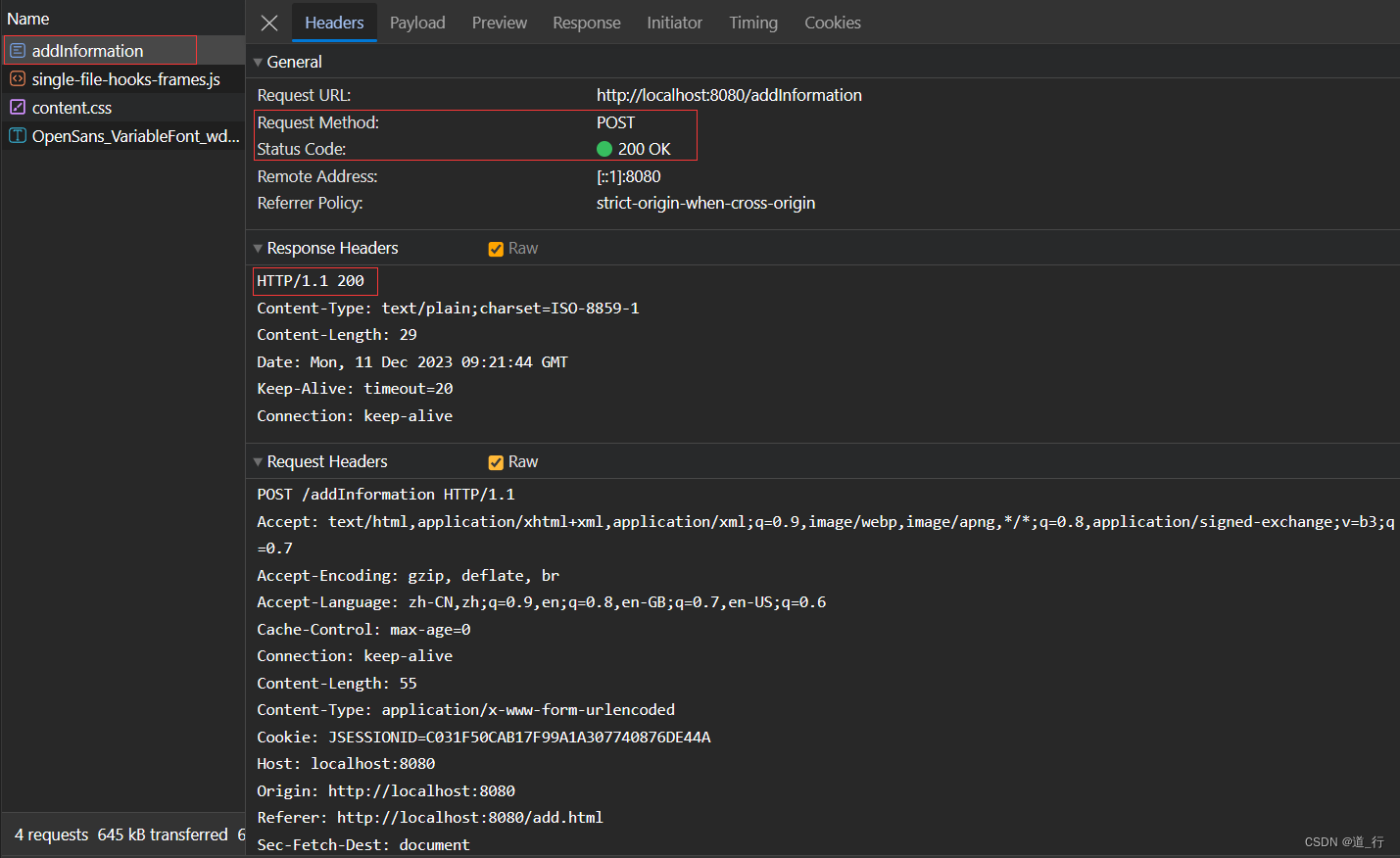The width and height of the screenshot is (1400, 858).
Task: Select the addInformation request row
Action: tap(123, 50)
